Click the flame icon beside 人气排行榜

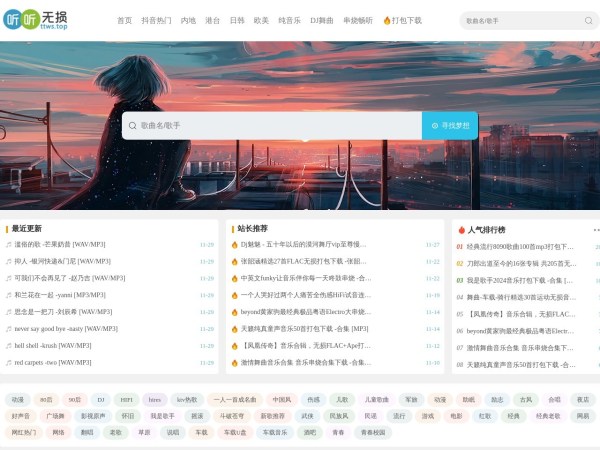click(461, 229)
